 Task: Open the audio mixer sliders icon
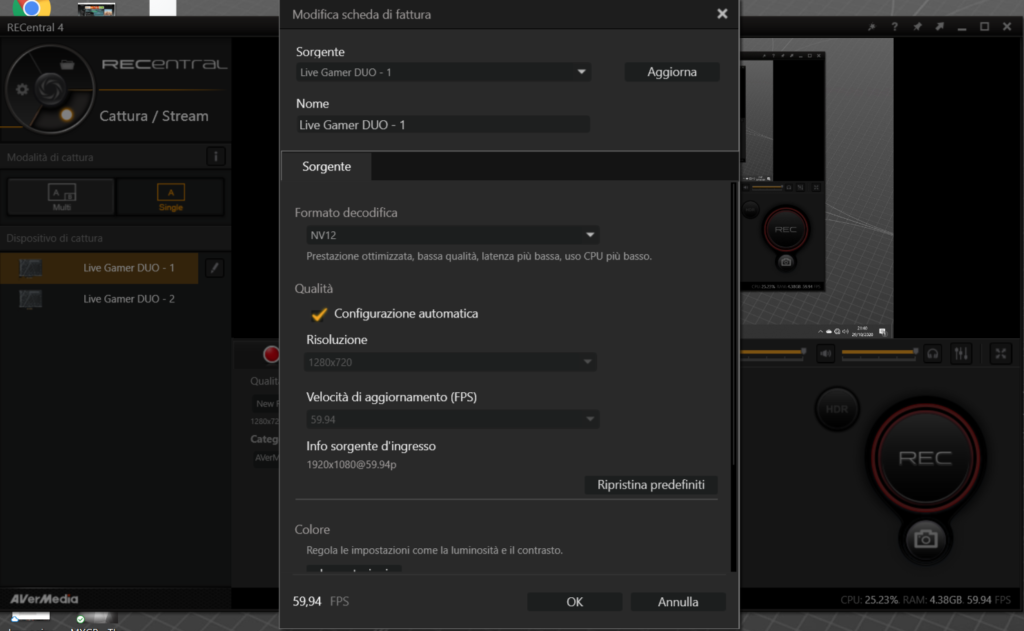coord(961,354)
